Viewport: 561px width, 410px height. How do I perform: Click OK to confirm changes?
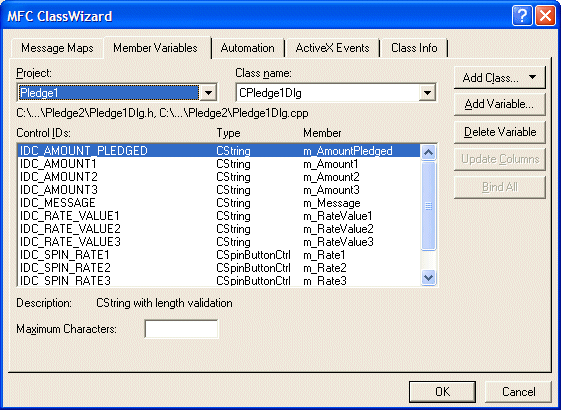coord(442,391)
